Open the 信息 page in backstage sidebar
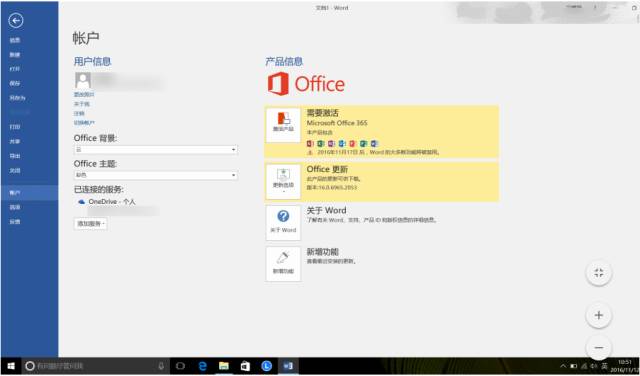Viewport: 640px width, 376px height. point(15,40)
